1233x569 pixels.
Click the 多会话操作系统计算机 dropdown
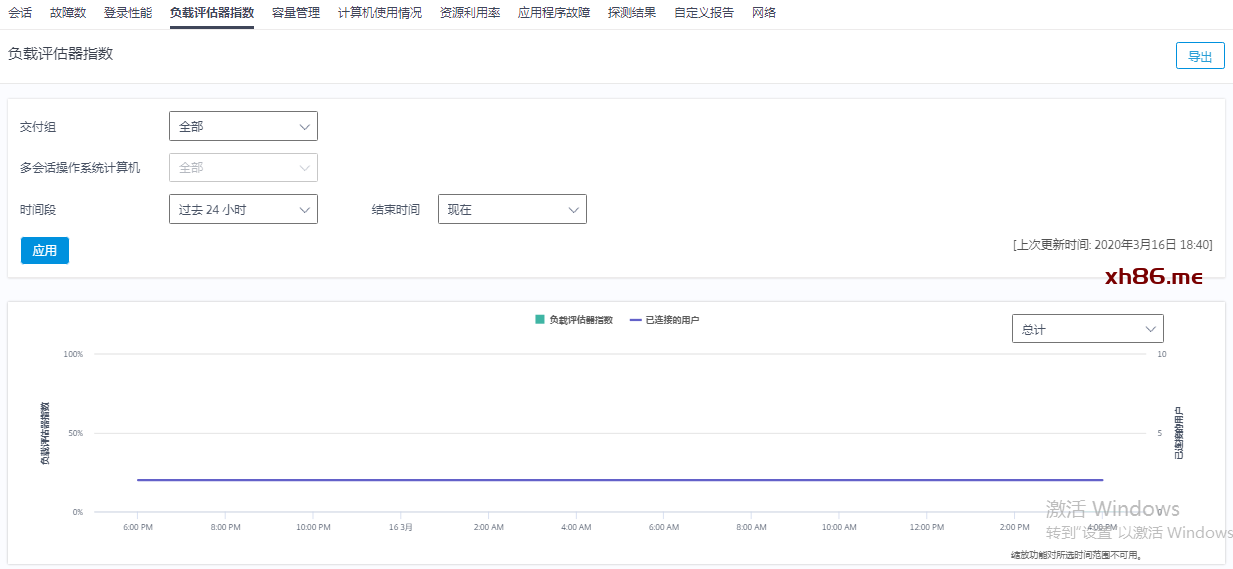(243, 167)
